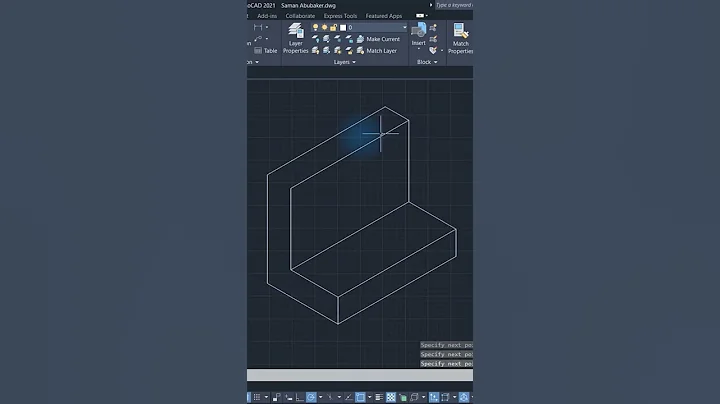This screenshot has height=404, width=720.
Task: Toggle 3D Object Snap in status bar
Action: [x=414, y=397]
